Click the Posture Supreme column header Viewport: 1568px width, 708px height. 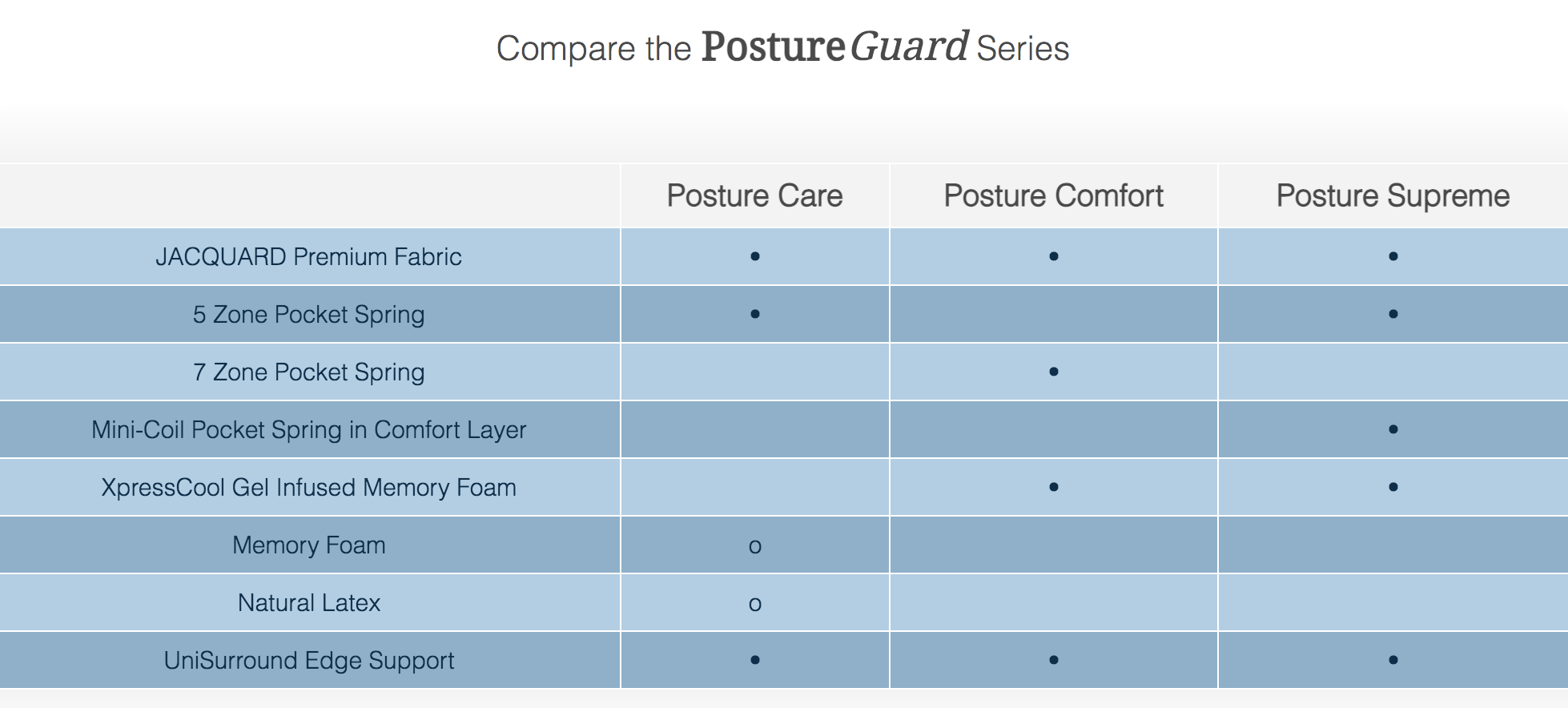[1393, 196]
